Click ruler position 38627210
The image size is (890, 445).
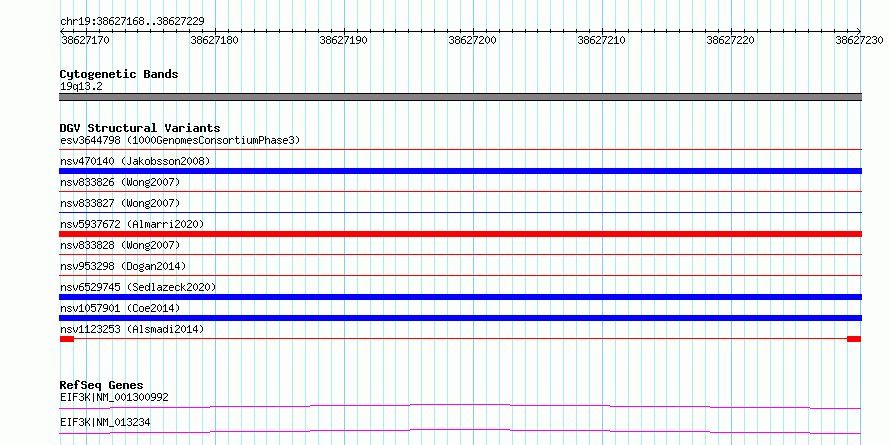tap(602, 40)
